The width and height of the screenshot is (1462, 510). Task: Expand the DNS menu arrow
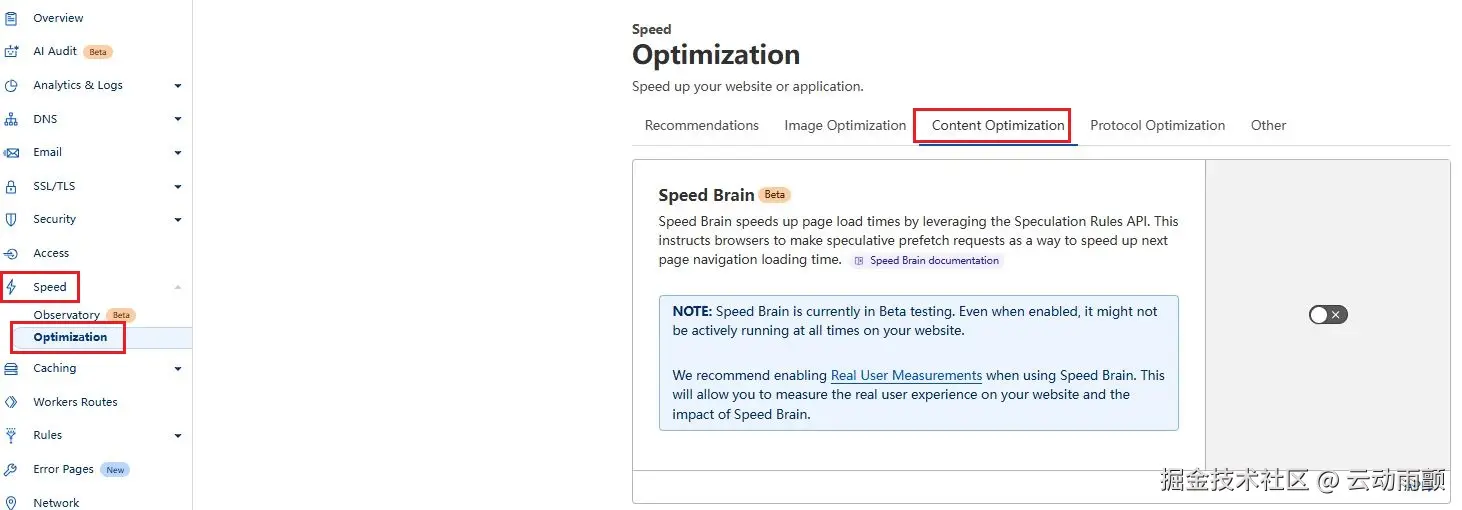pyautogui.click(x=178, y=119)
